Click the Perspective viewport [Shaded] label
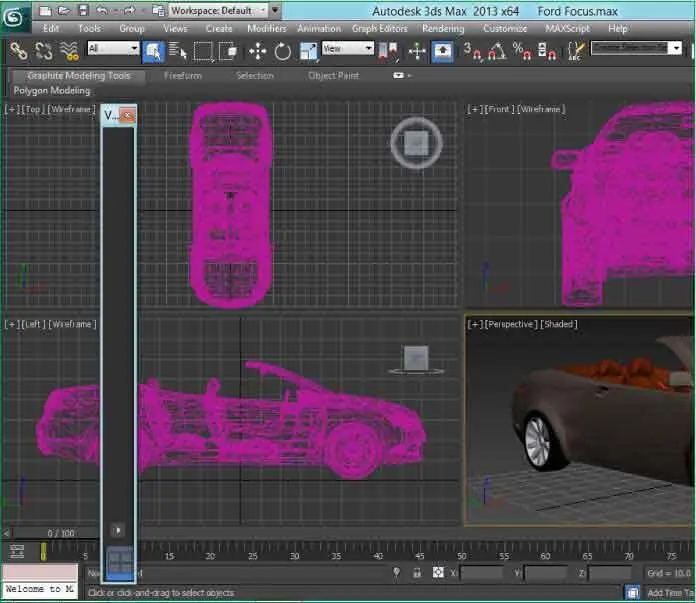696x603 pixels. (559, 324)
